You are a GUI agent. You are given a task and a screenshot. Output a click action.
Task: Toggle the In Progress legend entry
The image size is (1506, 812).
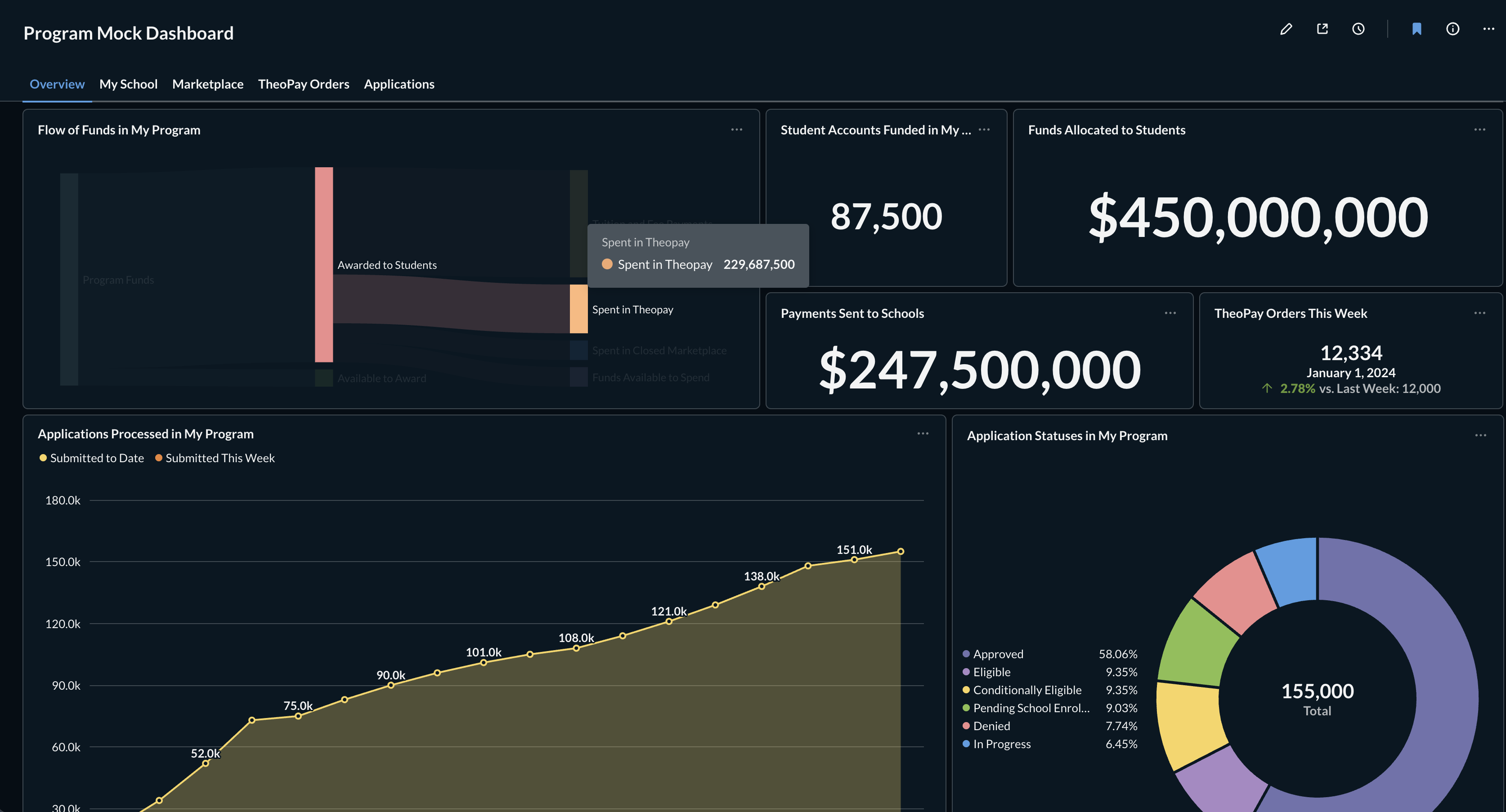click(x=1050, y=744)
